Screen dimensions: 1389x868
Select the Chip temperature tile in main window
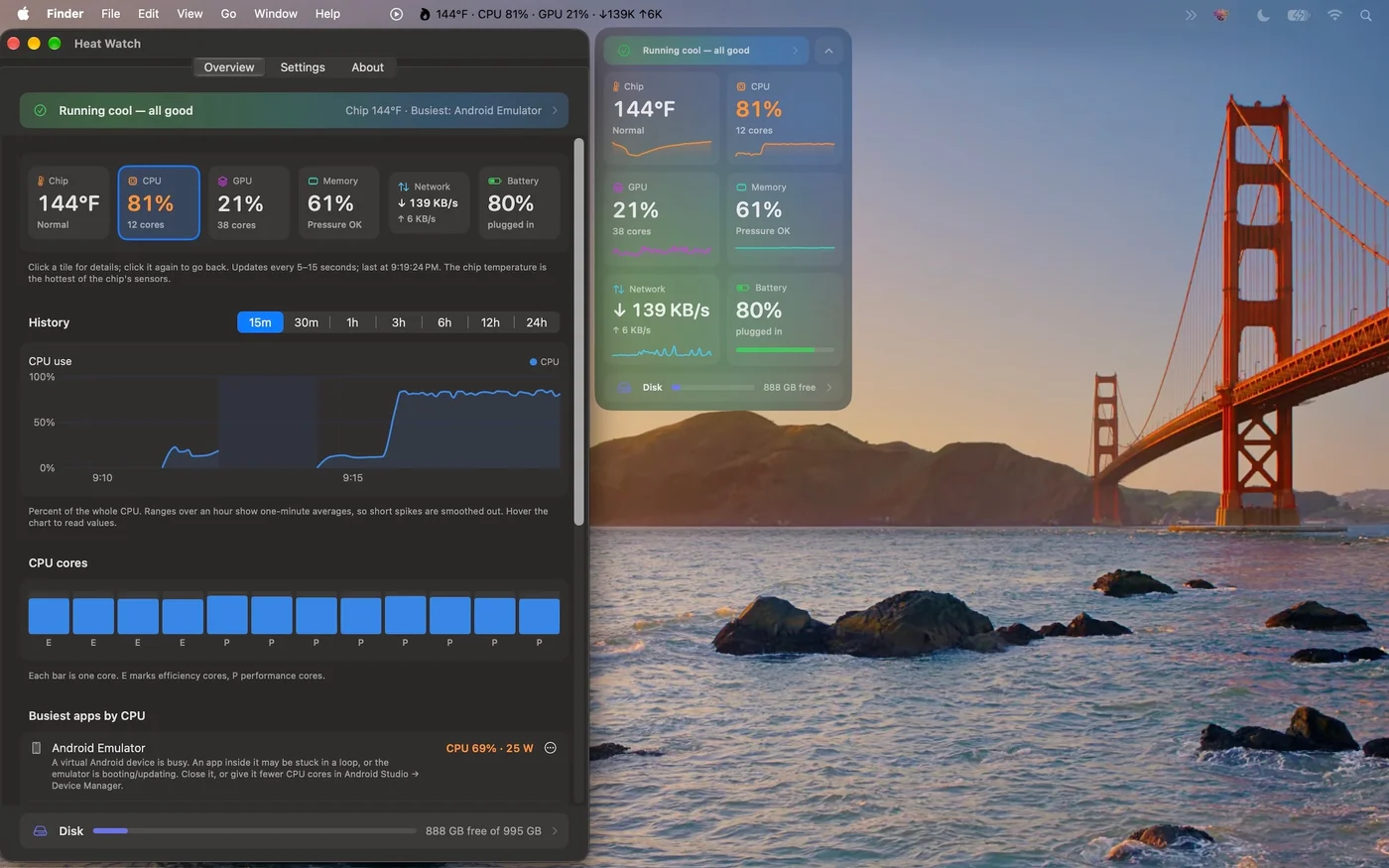(x=68, y=202)
